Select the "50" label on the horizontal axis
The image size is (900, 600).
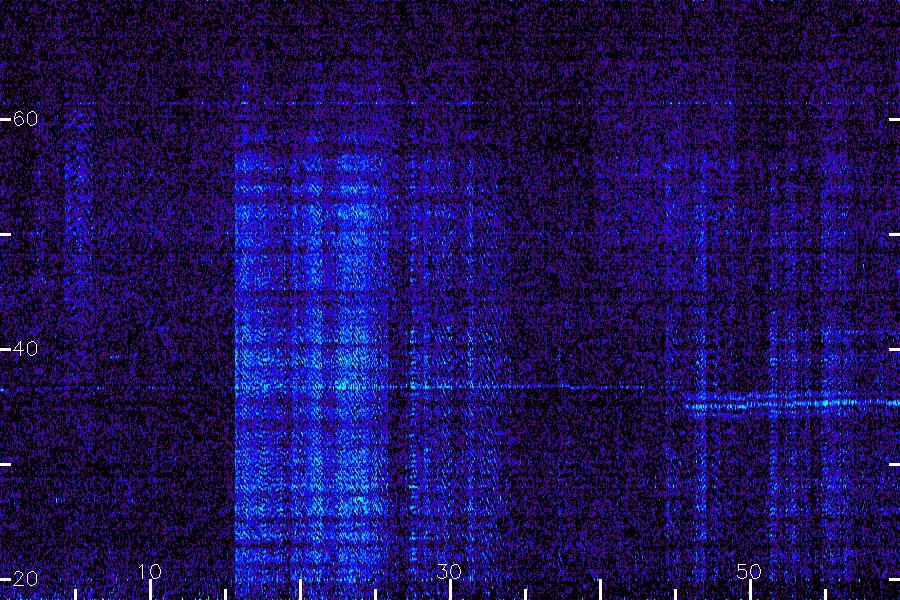[x=749, y=571]
